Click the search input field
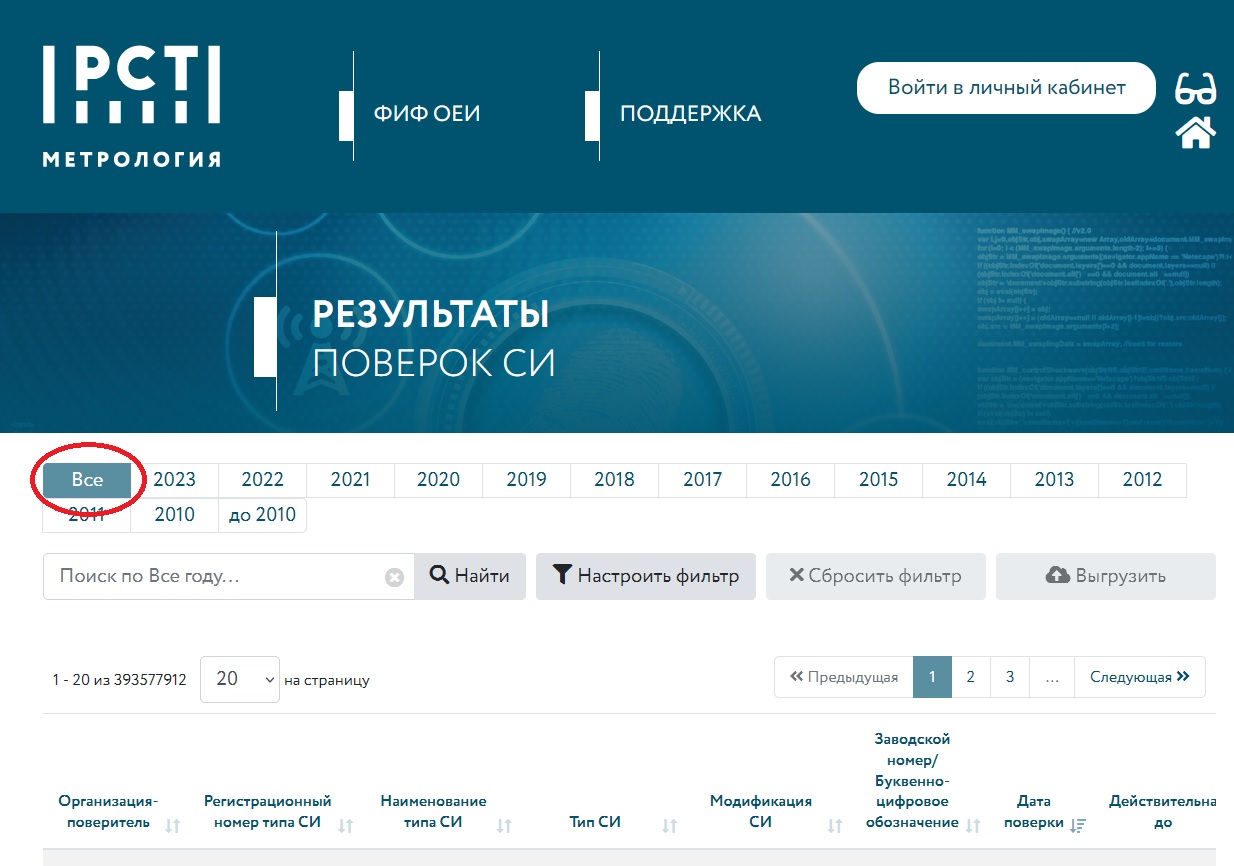 [x=215, y=577]
